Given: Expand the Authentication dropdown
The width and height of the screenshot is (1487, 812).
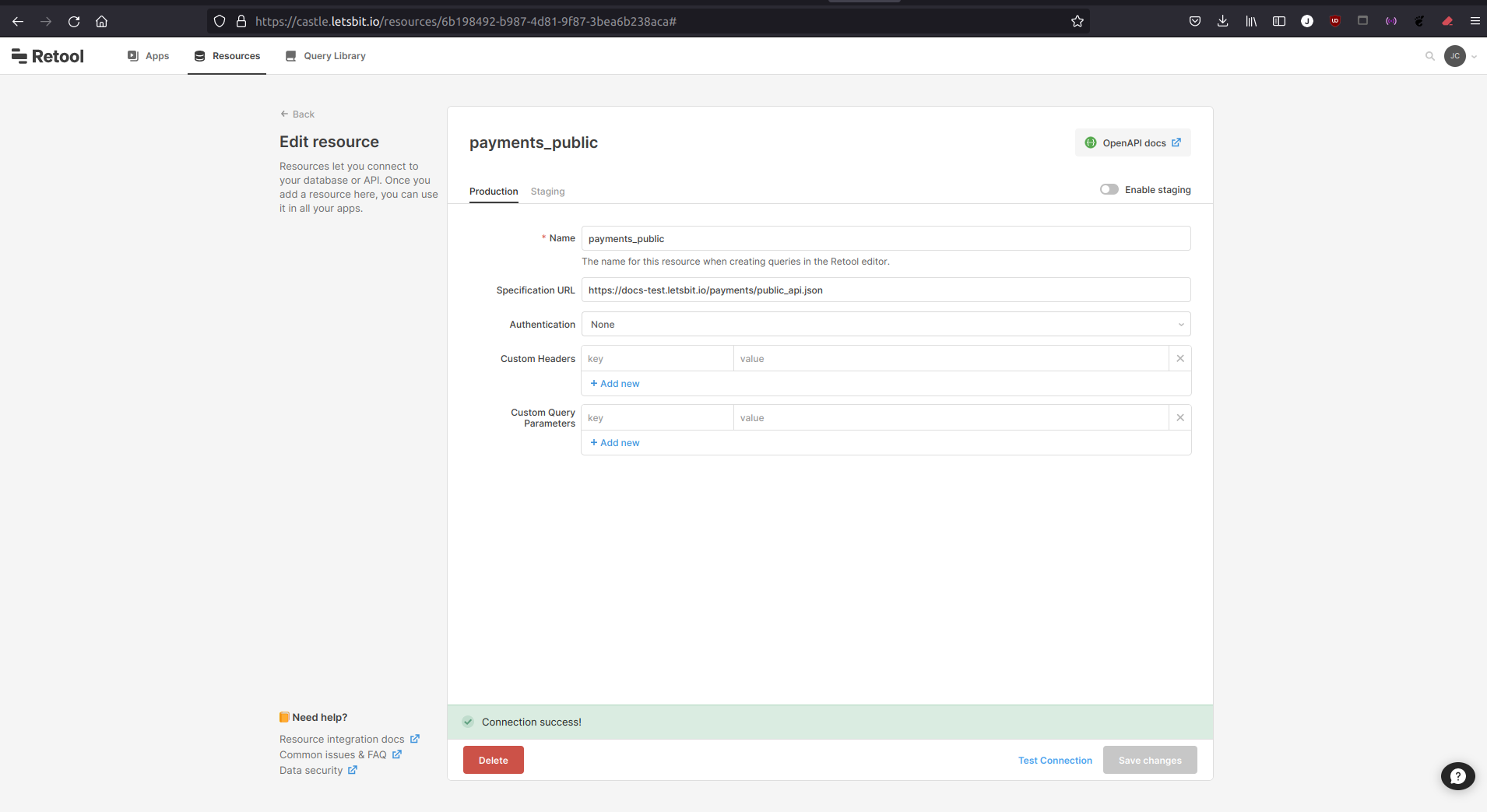Looking at the screenshot, I should [885, 325].
